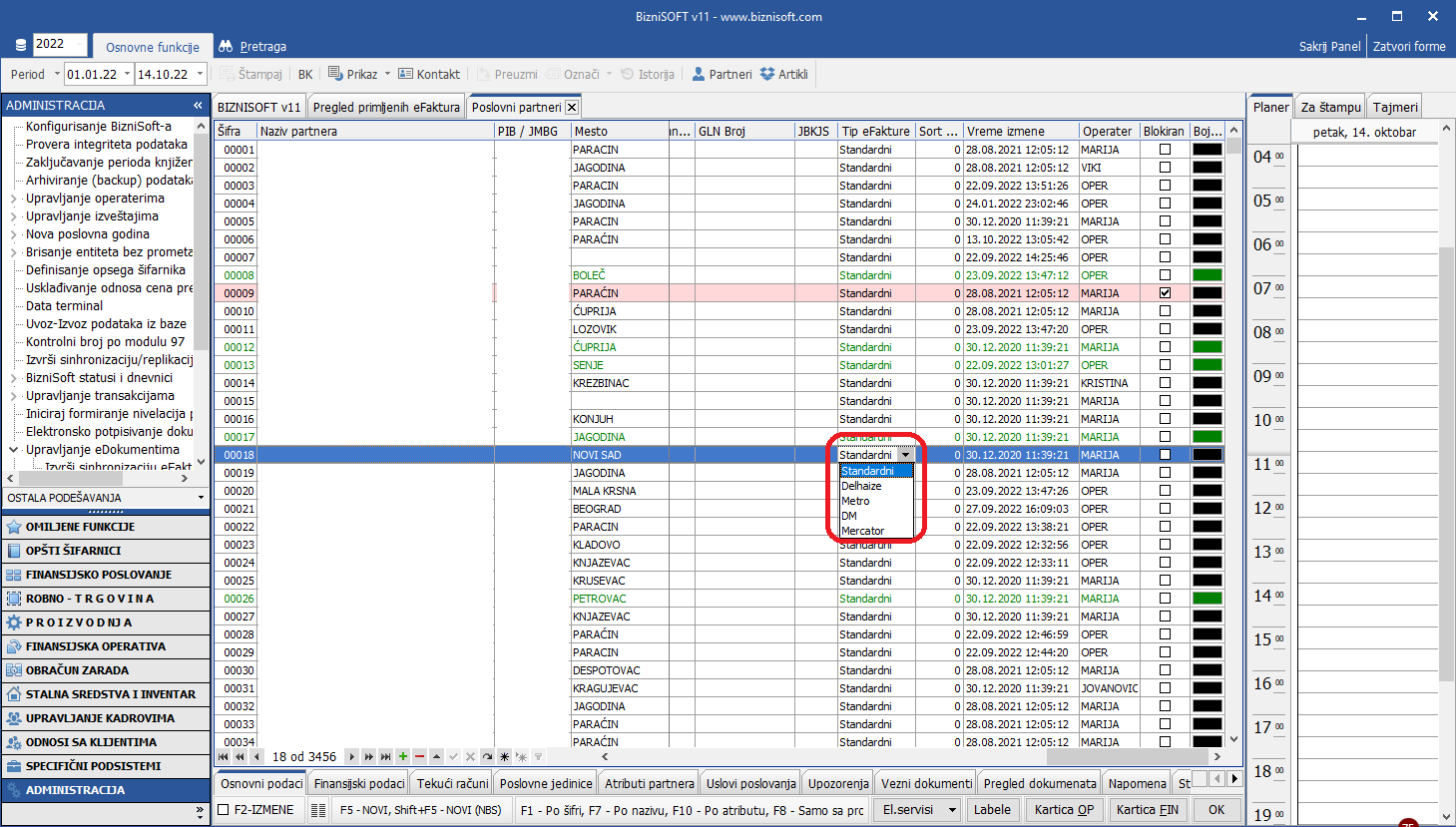Image resolution: width=1456 pixels, height=827 pixels.
Task: Switch to the Finansijski podaci tab
Action: tap(359, 783)
